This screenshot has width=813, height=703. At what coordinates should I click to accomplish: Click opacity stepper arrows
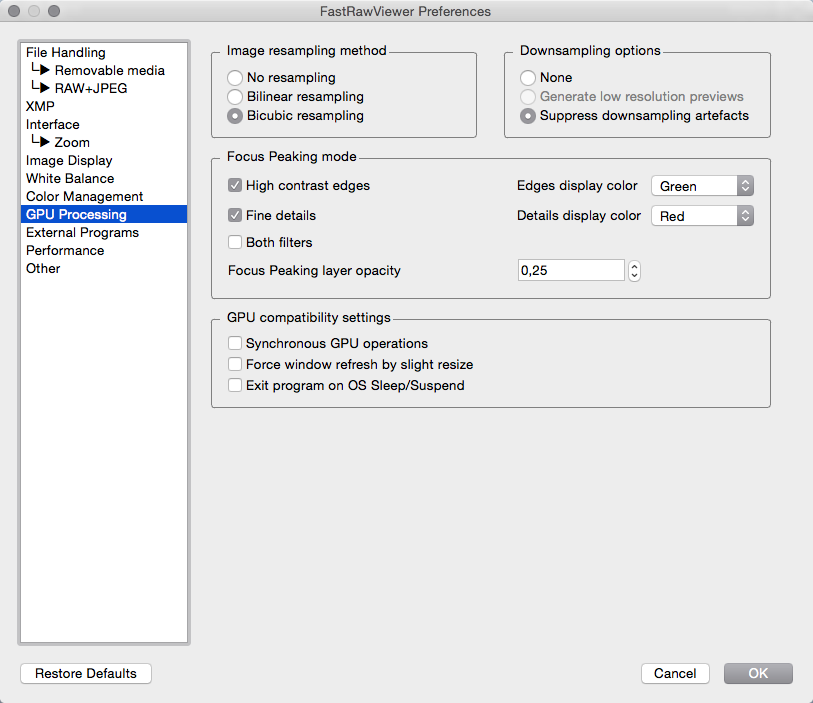point(634,270)
